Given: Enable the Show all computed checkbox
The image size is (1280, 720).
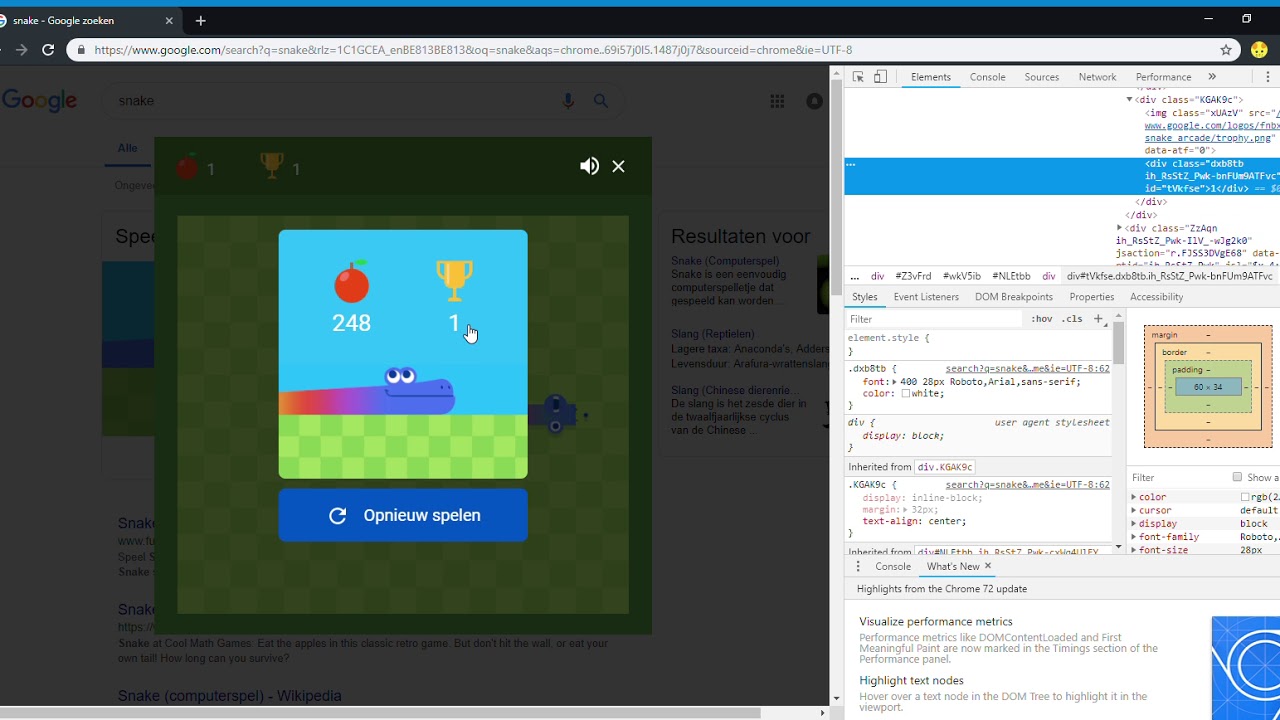Looking at the screenshot, I should tap(1237, 477).
